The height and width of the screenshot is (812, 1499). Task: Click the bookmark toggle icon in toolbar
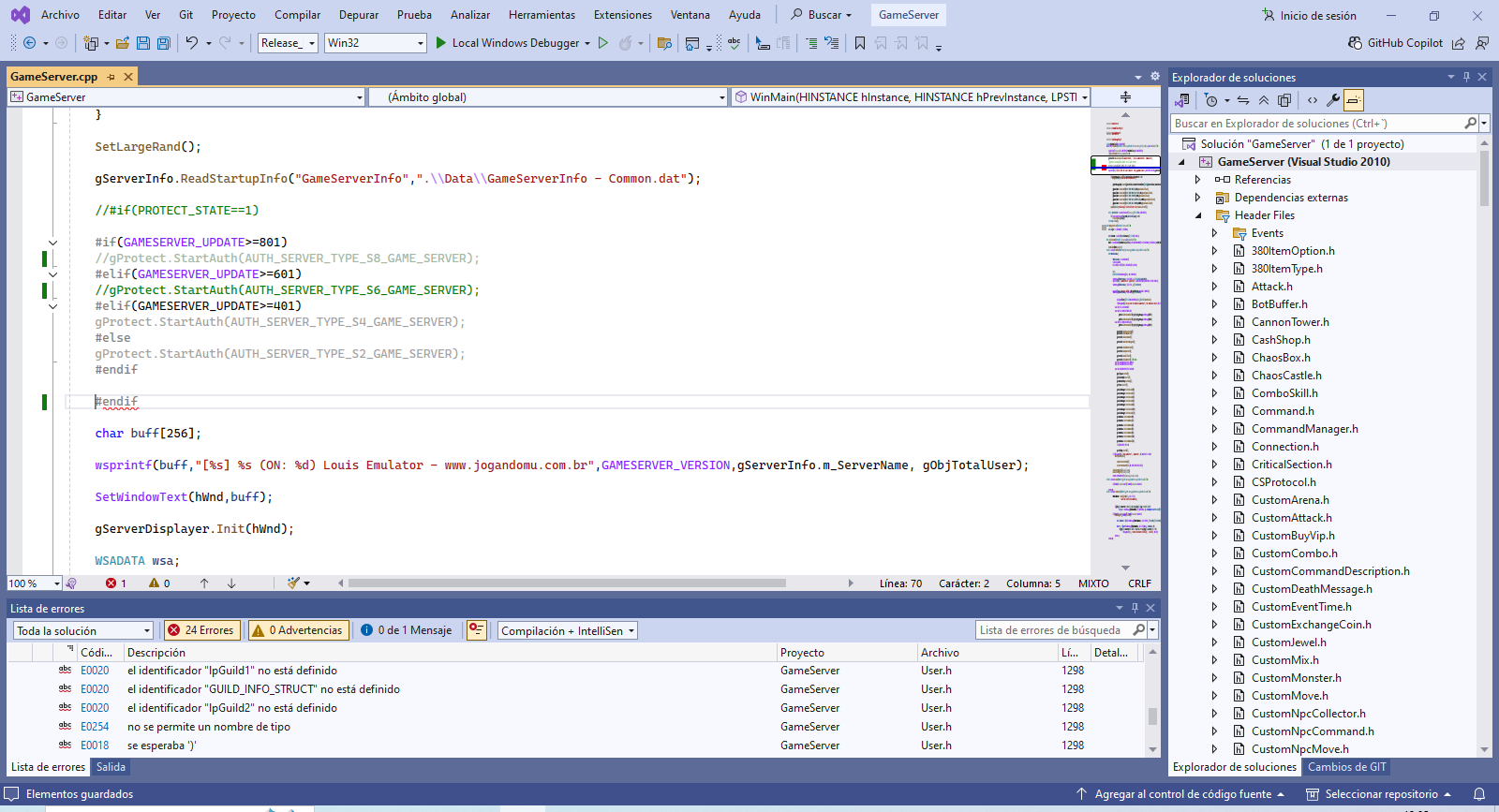(x=860, y=43)
